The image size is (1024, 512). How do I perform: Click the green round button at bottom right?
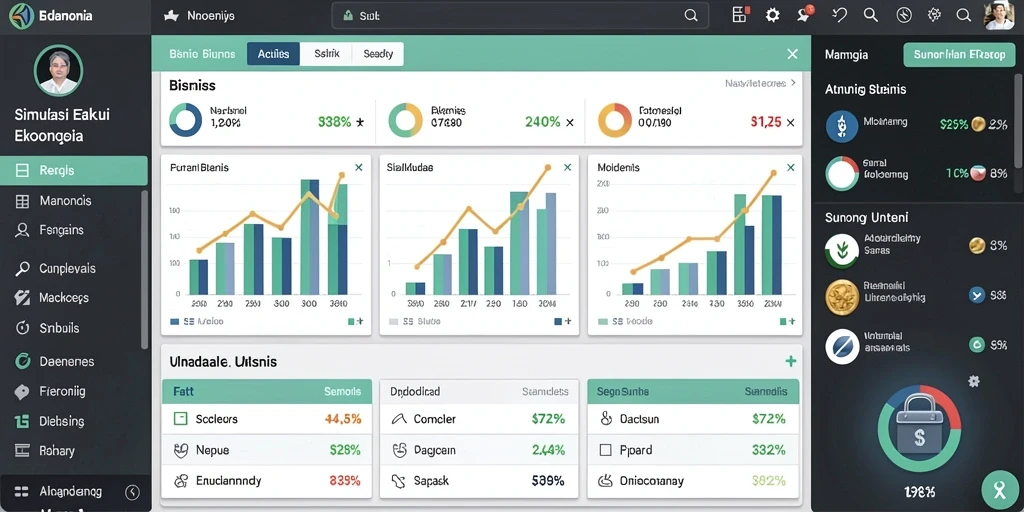(x=1000, y=490)
